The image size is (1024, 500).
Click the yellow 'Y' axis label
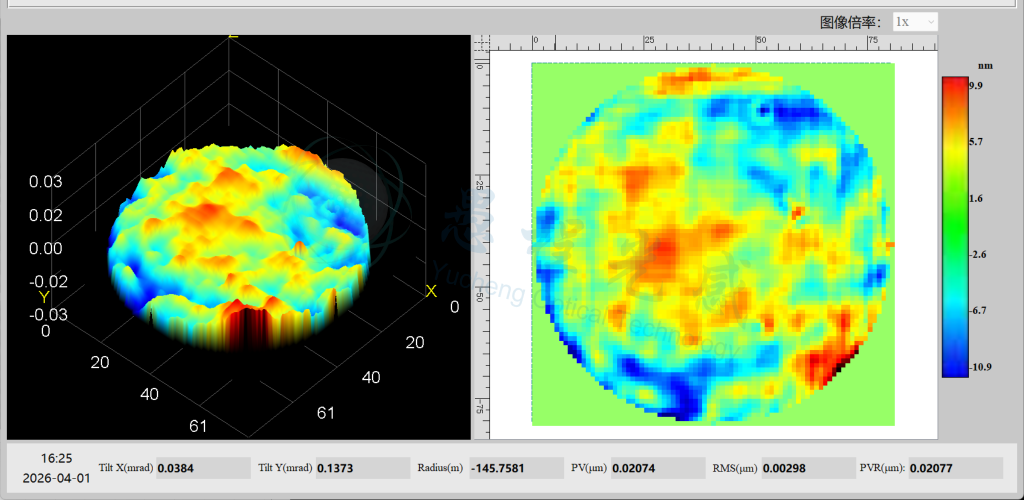click(x=44, y=297)
